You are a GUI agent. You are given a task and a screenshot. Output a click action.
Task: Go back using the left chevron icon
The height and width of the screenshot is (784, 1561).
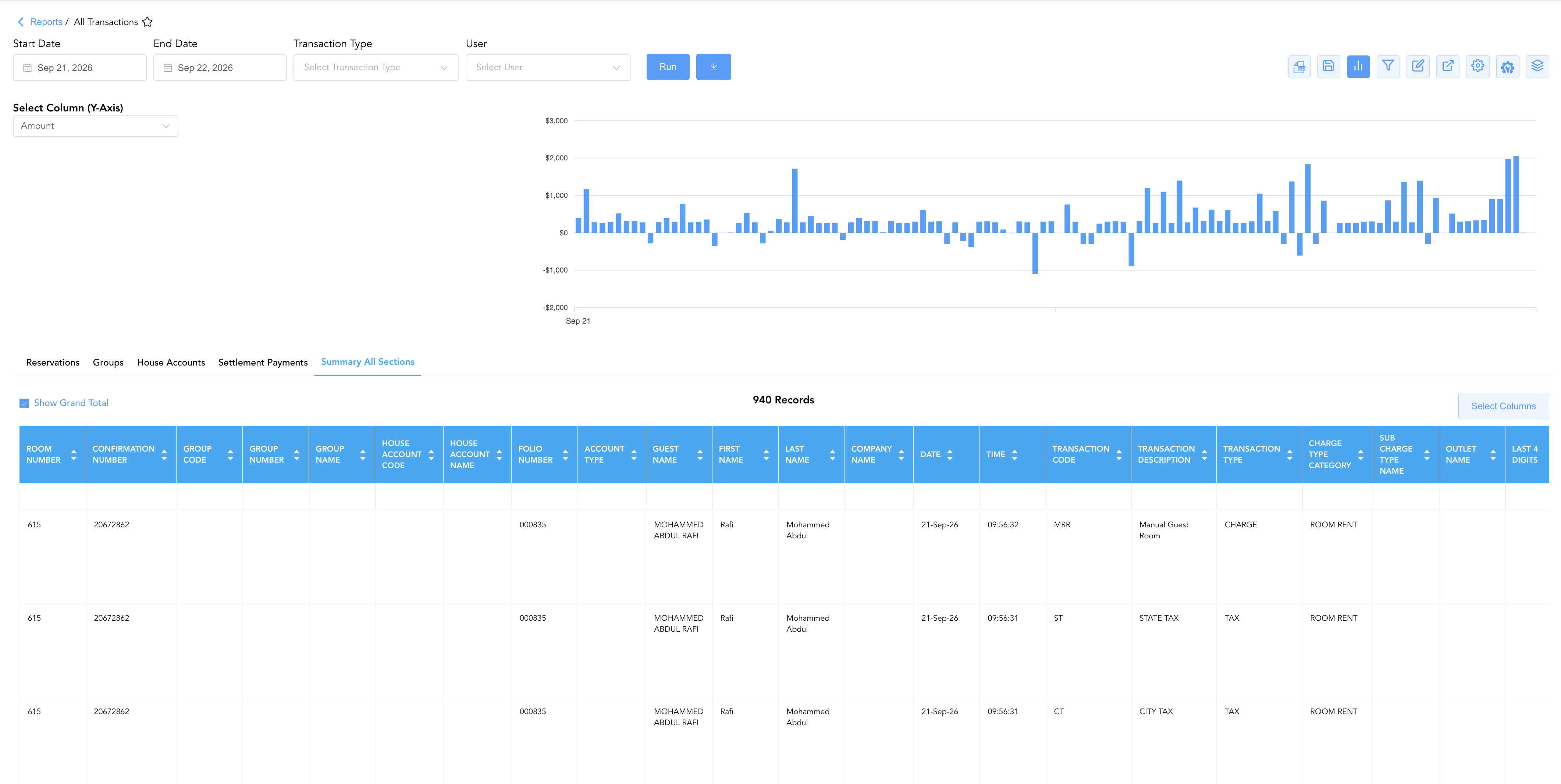[x=21, y=22]
